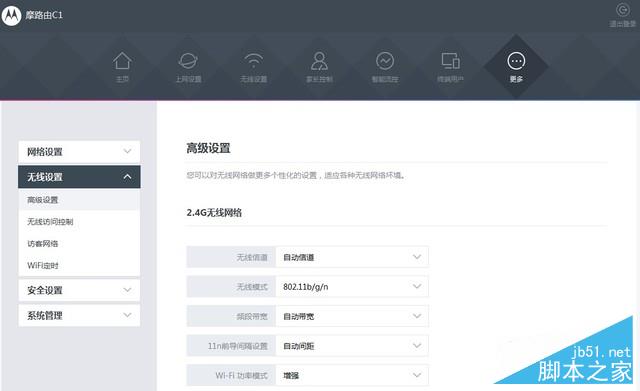Click the 11n前导间隔设置 field label
This screenshot has width=640, height=391.
[x=238, y=346]
